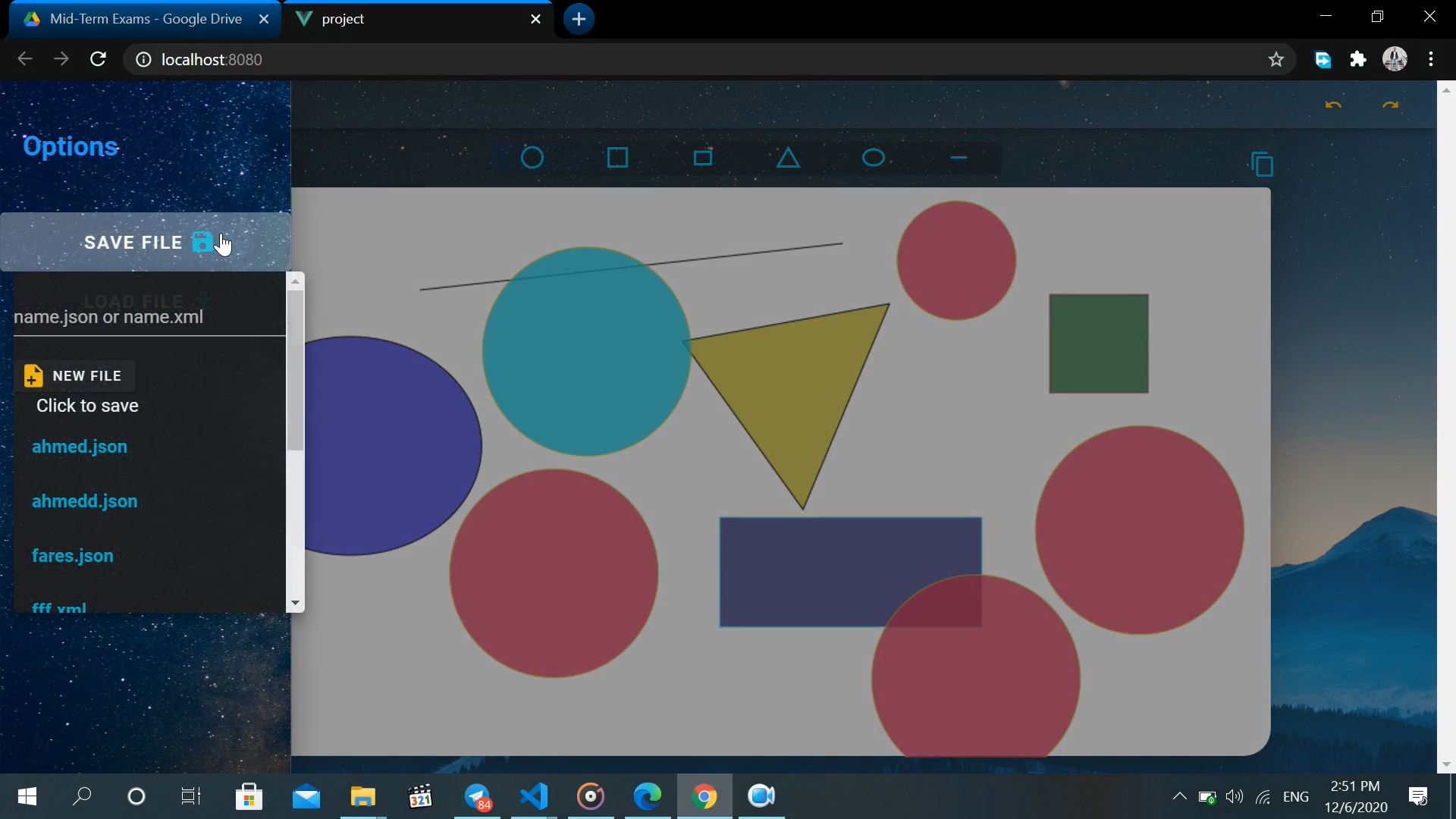
Task: Select the square shape tool
Action: pos(617,158)
